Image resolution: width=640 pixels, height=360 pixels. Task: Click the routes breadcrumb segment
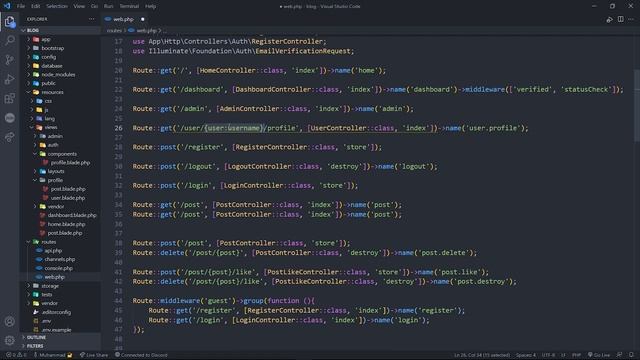coord(114,31)
